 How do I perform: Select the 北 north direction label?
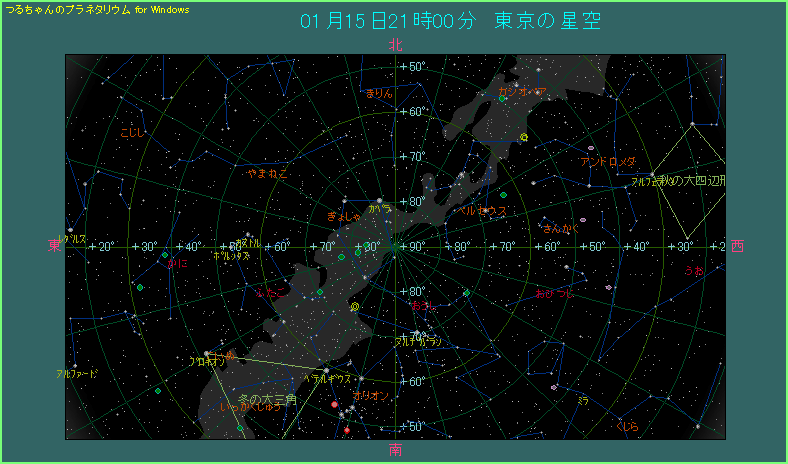[x=396, y=45]
